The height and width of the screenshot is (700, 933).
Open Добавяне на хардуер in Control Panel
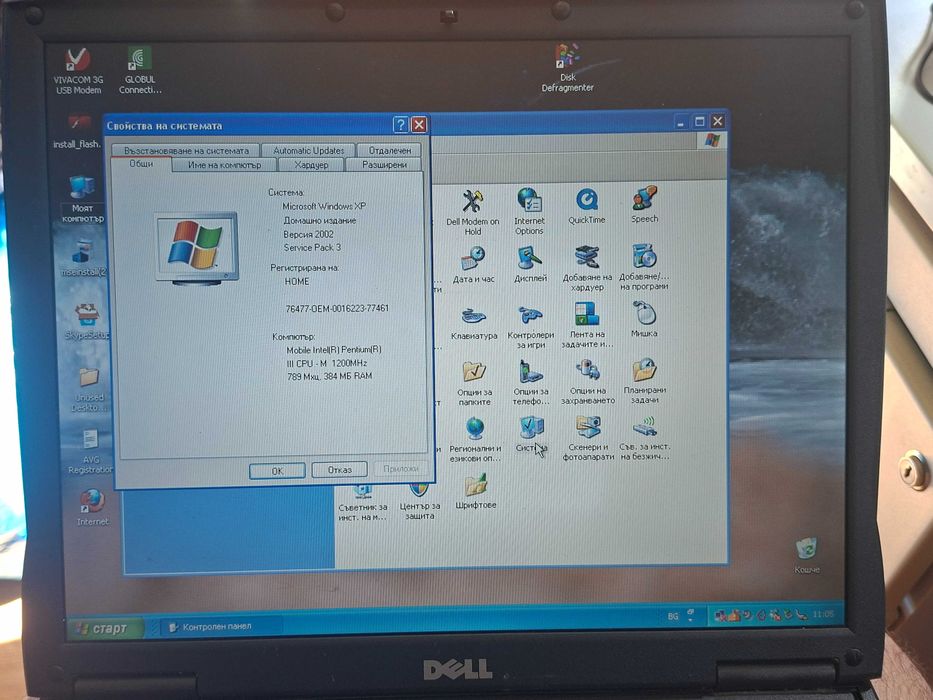pos(587,268)
